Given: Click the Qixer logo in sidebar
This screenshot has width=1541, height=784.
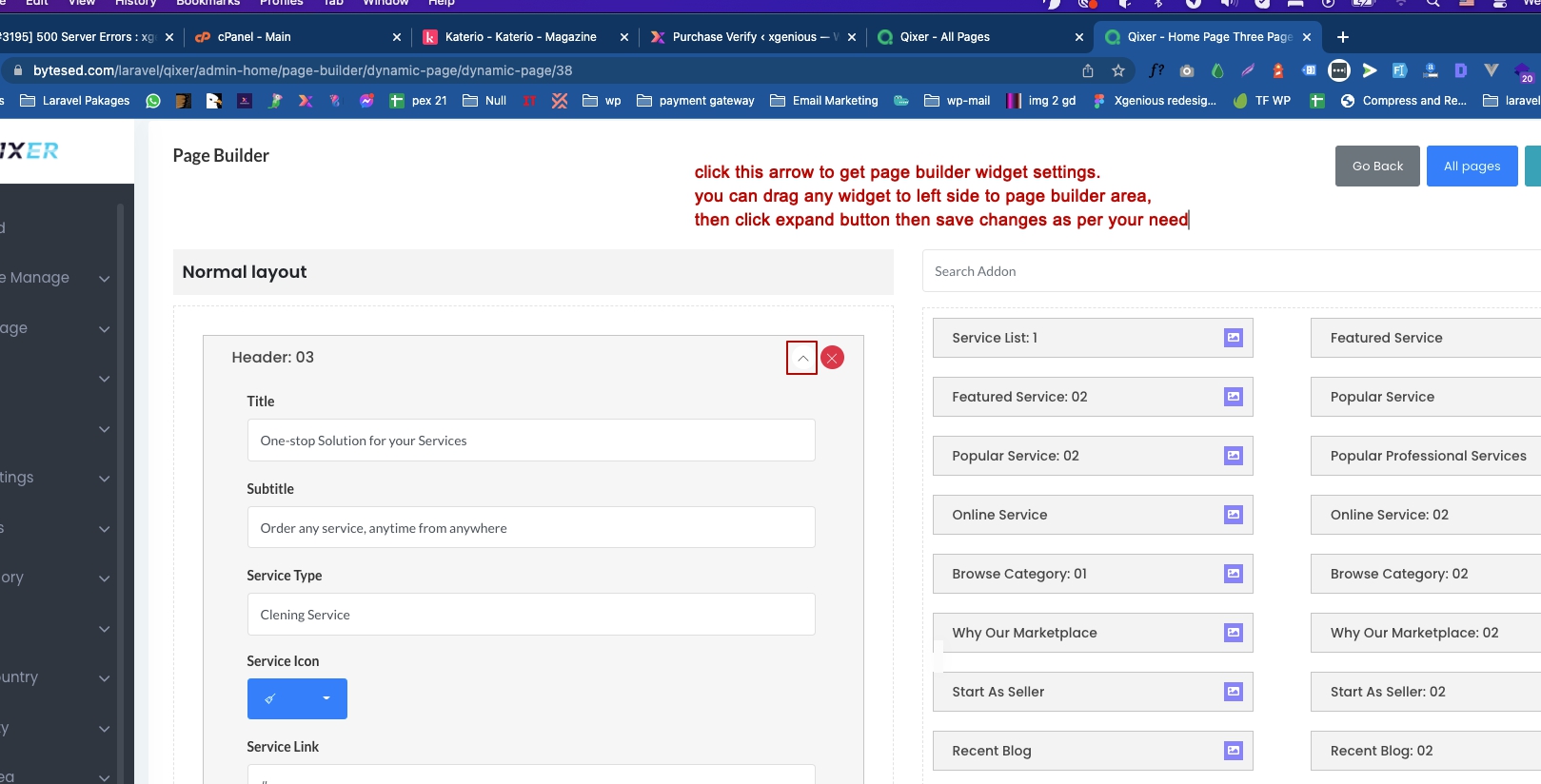Looking at the screenshot, I should click(29, 150).
